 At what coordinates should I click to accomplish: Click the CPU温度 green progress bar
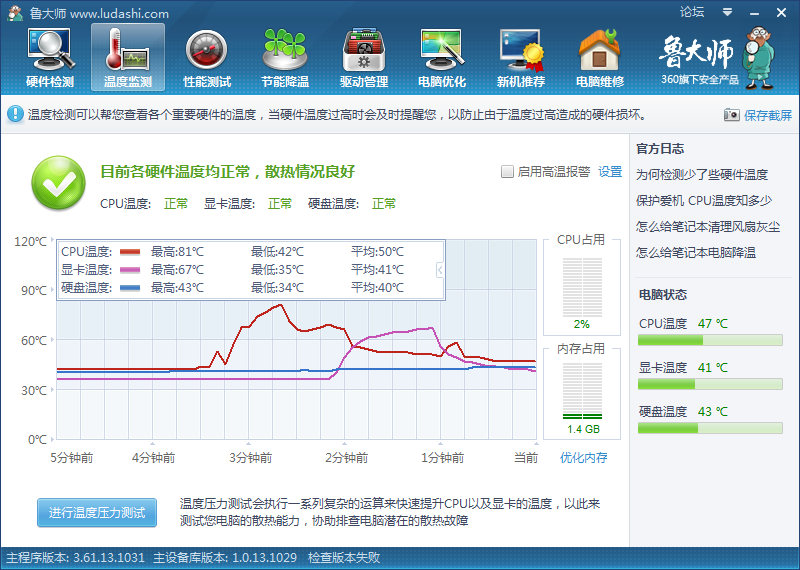pos(710,340)
